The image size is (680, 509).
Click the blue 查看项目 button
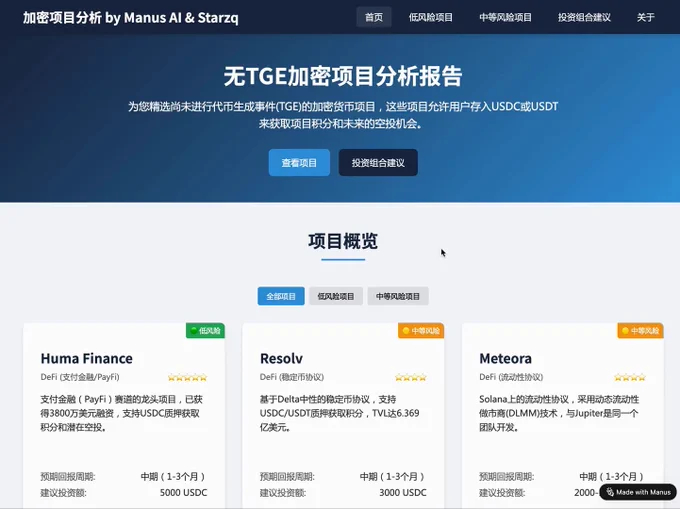point(299,163)
